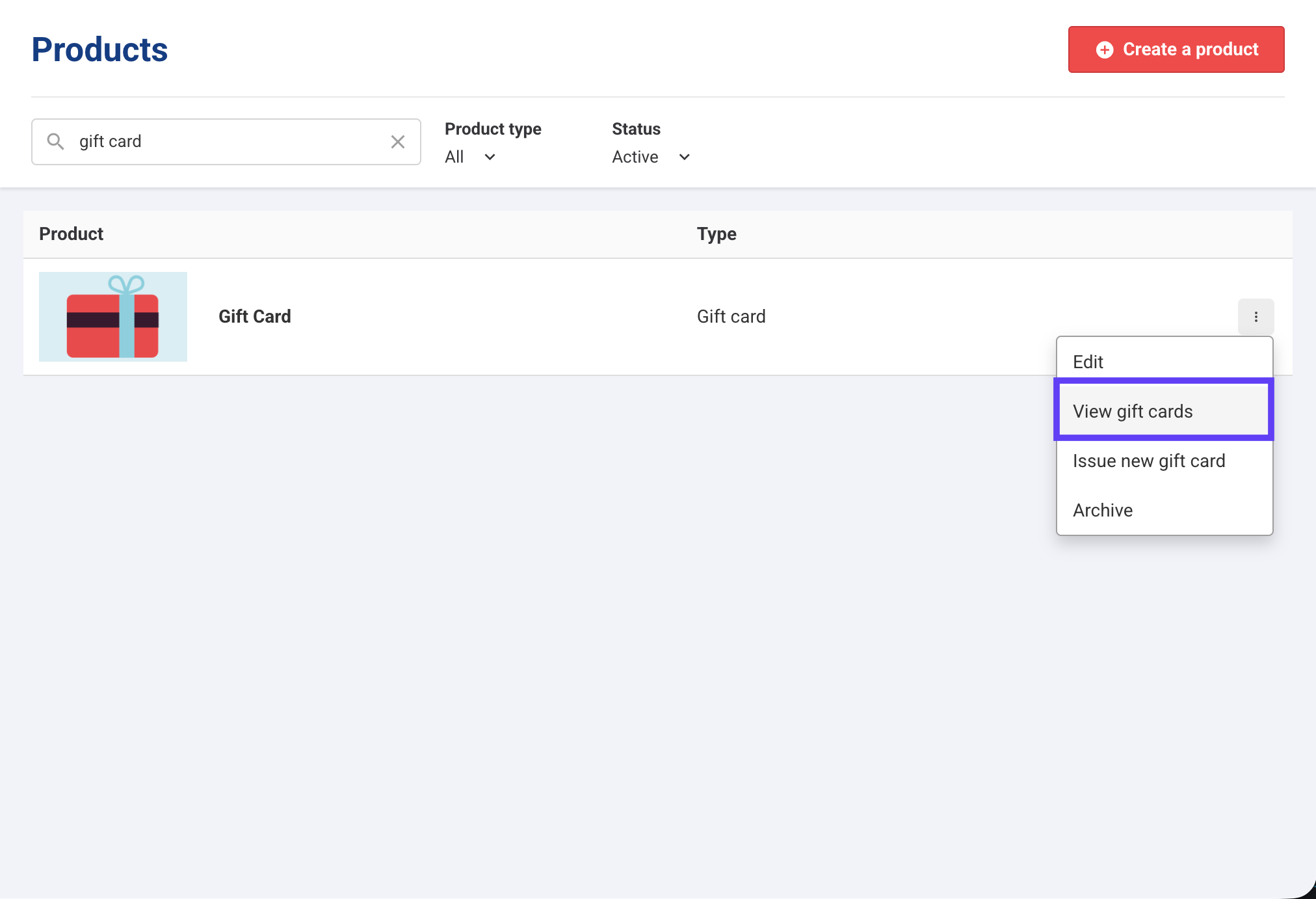The image size is (1316, 899).
Task: Open the All product type dropdown
Action: pyautogui.click(x=454, y=157)
